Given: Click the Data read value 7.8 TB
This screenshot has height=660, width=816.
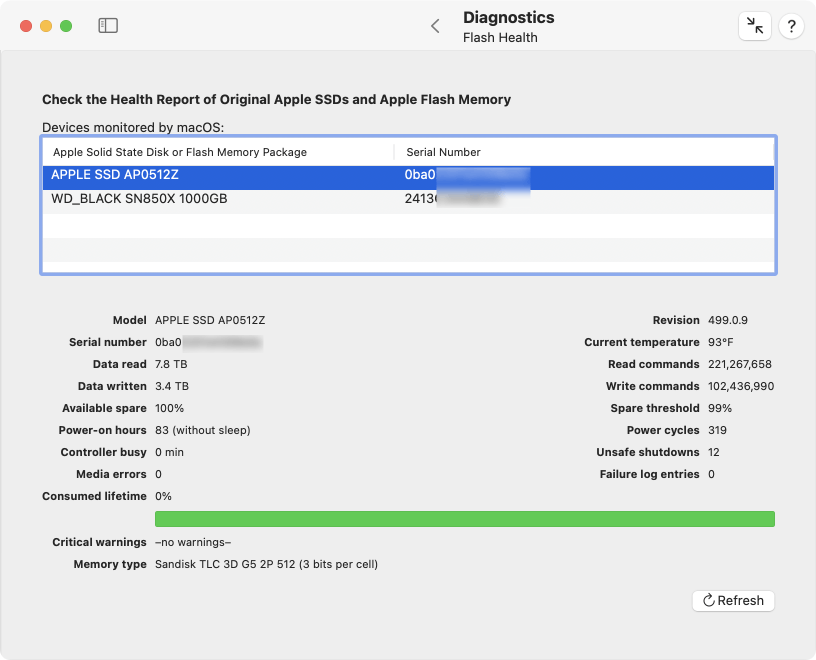Looking at the screenshot, I should [171, 364].
